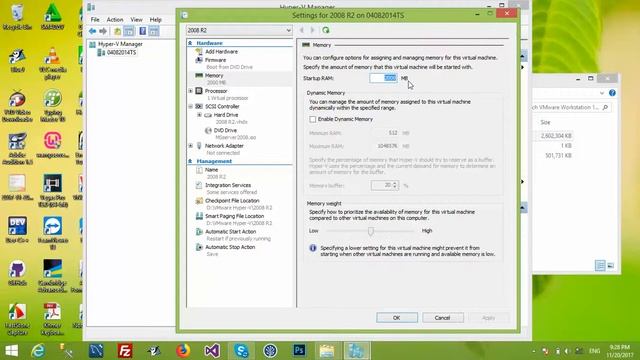This screenshot has height=360, width=640.
Task: Collapse the Management section header
Action: (x=190, y=161)
